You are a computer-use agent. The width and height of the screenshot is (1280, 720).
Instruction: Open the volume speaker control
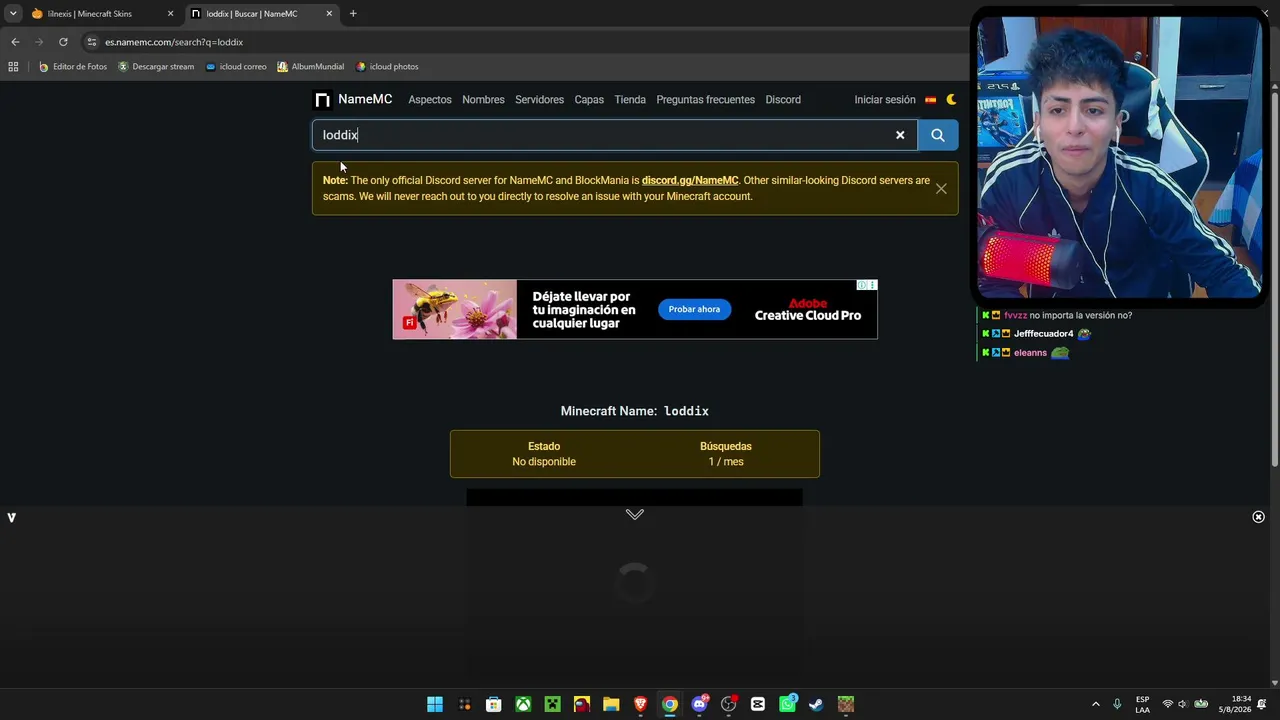pos(1183,704)
